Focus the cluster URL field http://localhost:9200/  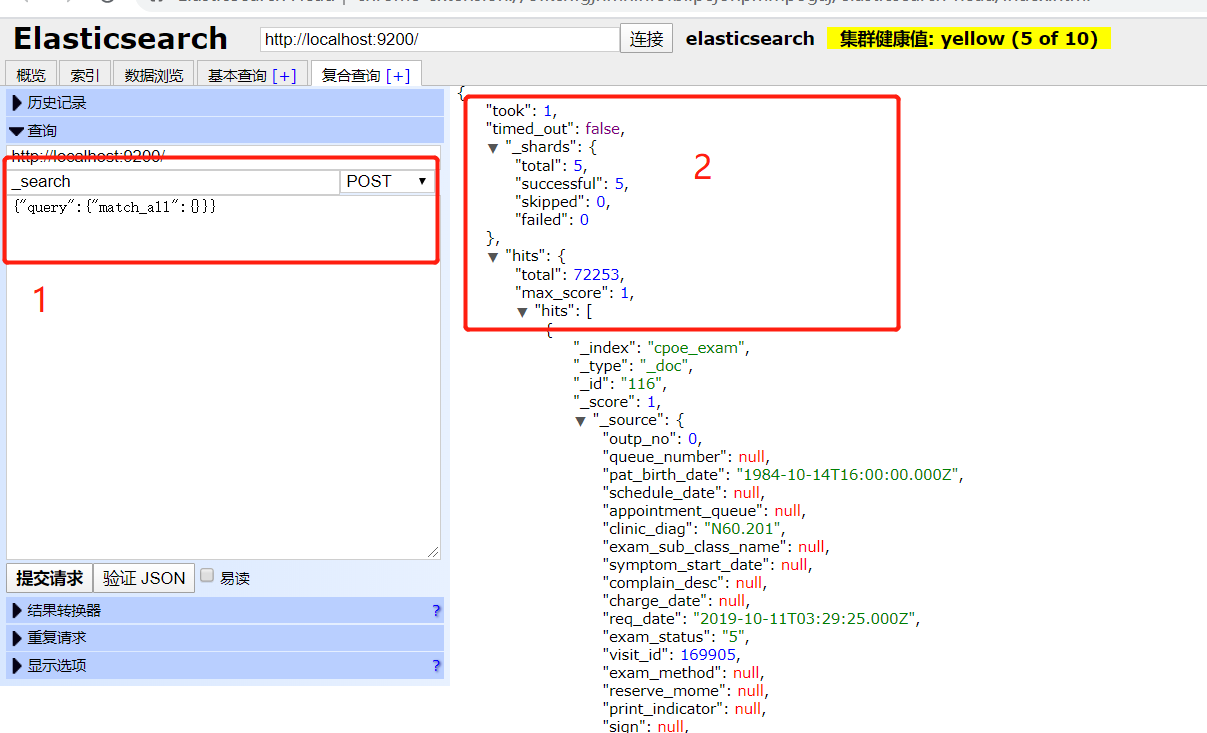440,39
